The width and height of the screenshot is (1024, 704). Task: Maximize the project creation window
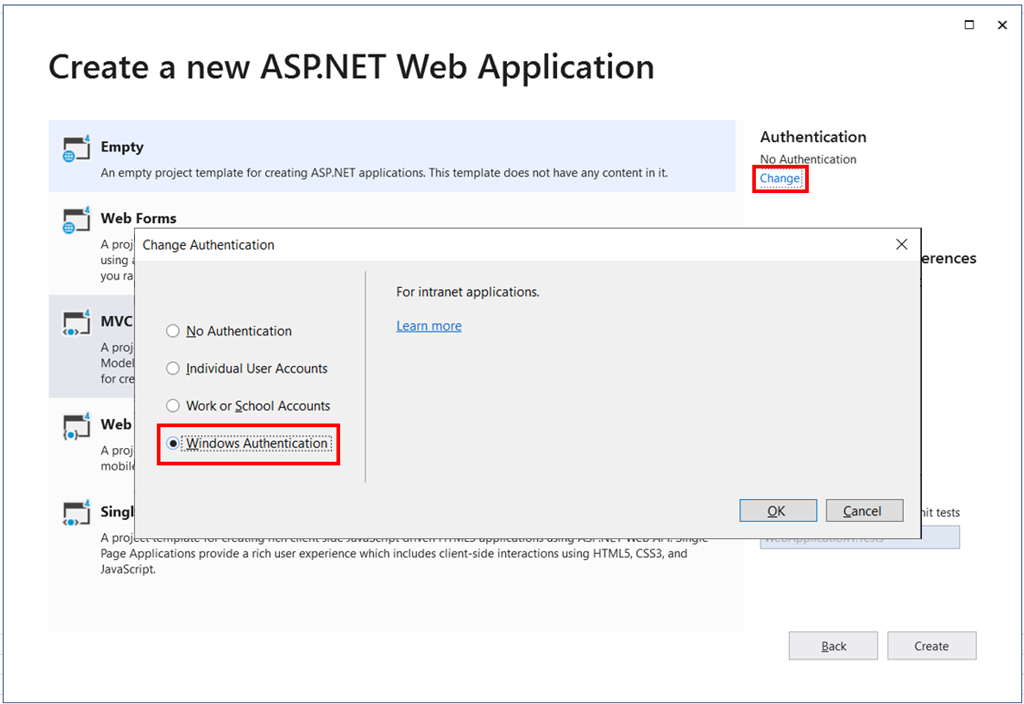tap(969, 25)
